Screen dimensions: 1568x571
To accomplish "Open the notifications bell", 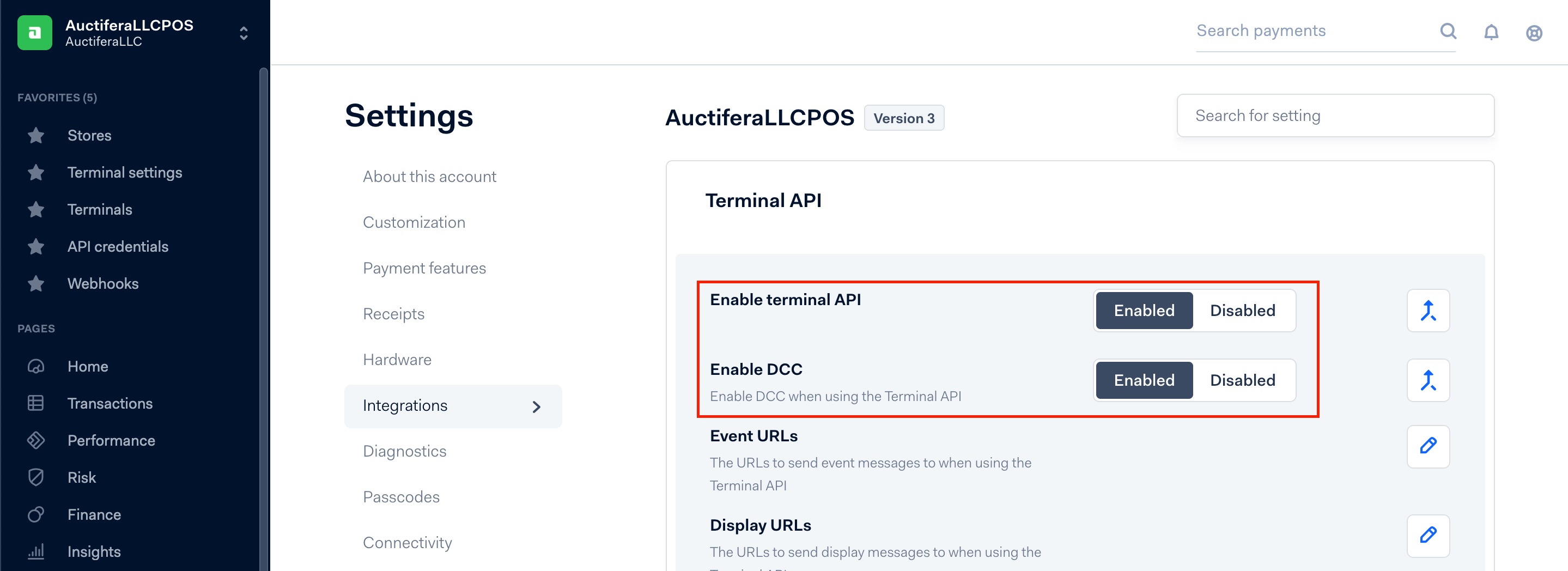I will [1491, 32].
